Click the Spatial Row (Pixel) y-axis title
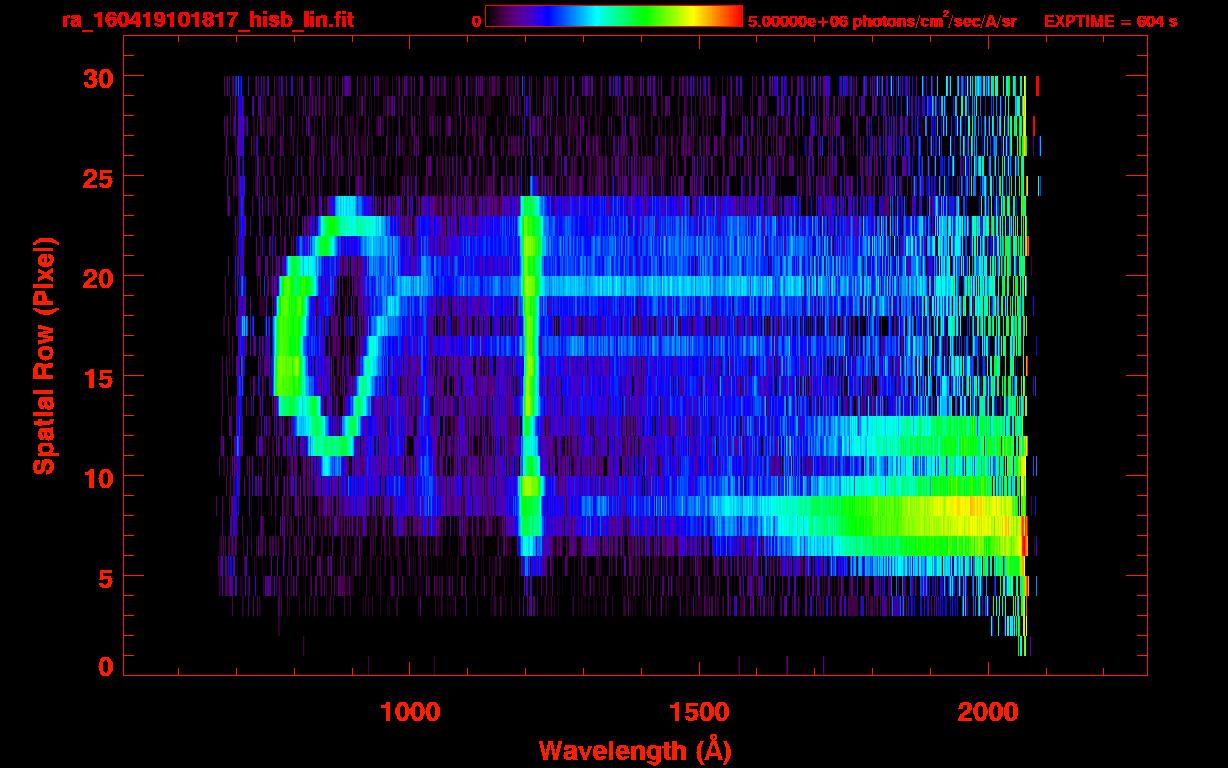This screenshot has width=1228, height=768. click(44, 355)
